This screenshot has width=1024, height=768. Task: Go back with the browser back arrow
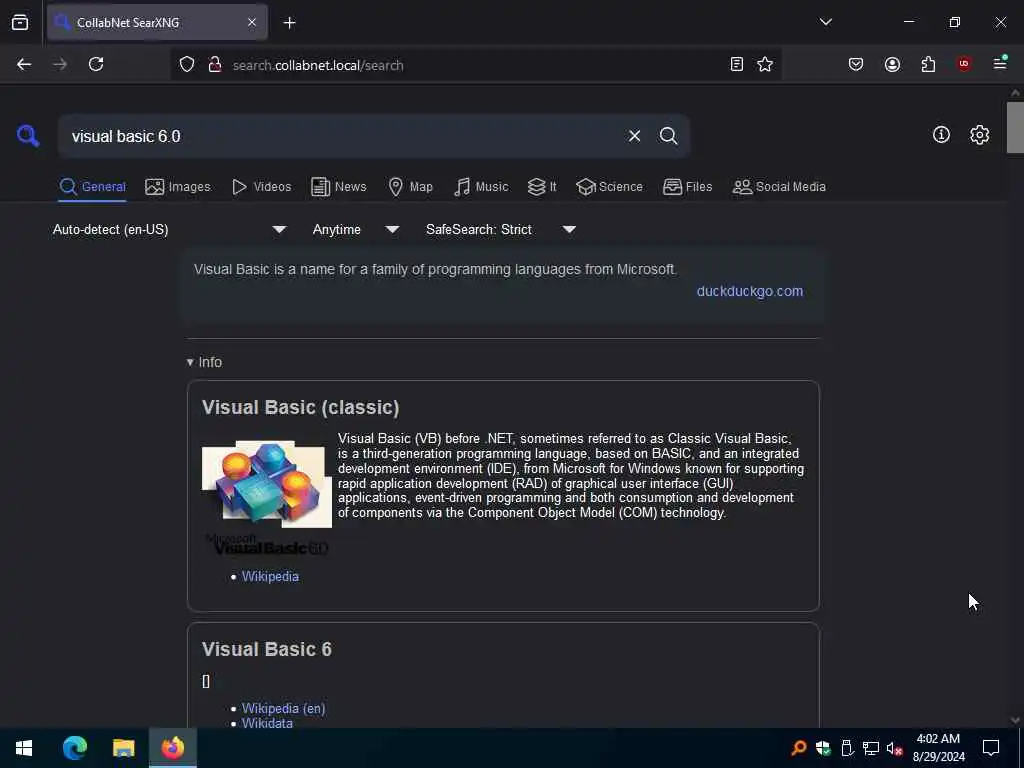(x=24, y=64)
